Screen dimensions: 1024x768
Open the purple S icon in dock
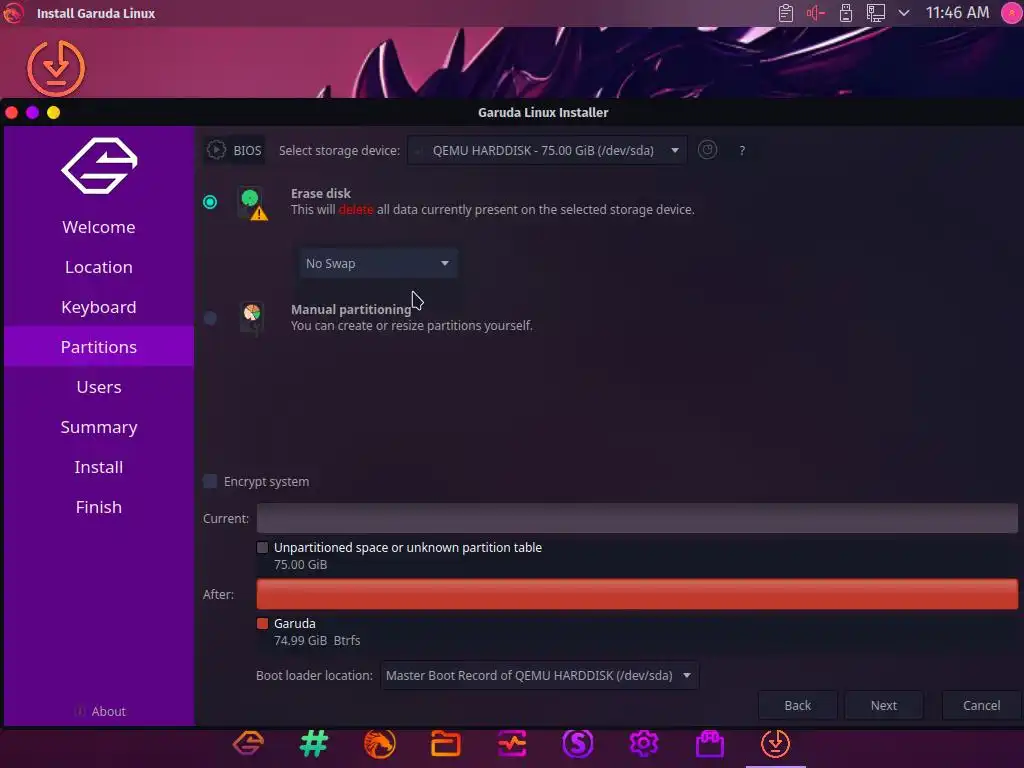tap(578, 743)
